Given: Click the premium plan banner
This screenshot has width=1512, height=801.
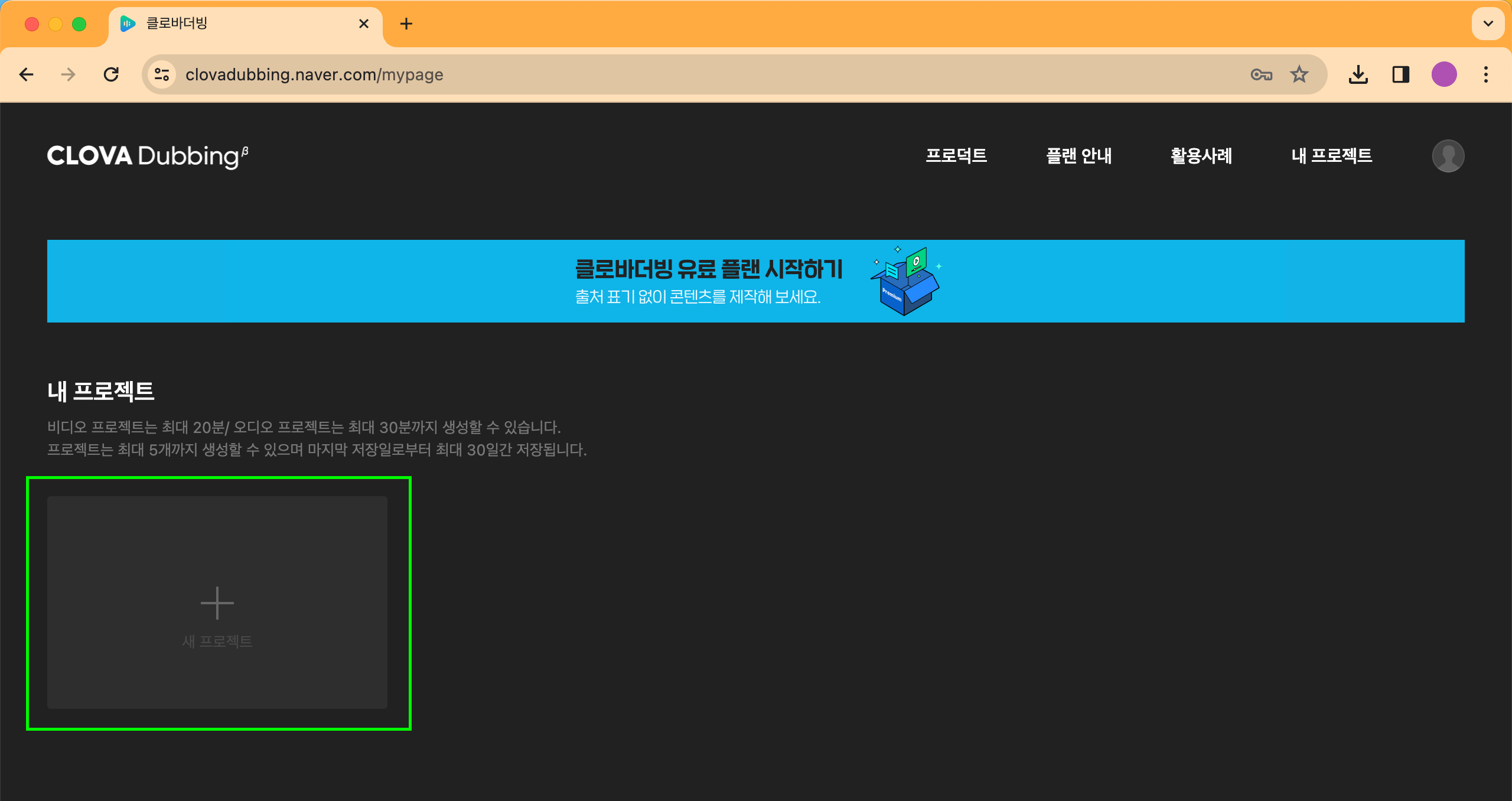Looking at the screenshot, I should (x=755, y=281).
